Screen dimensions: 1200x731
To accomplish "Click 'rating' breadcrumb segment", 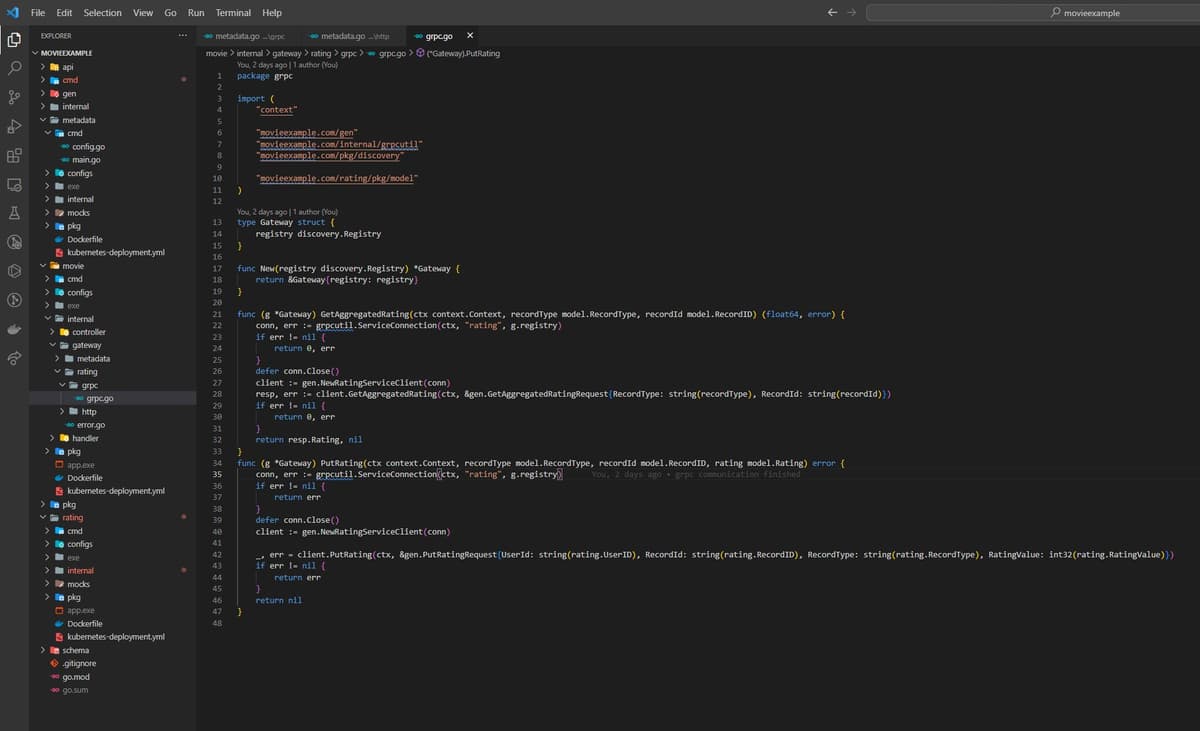I will (x=320, y=53).
